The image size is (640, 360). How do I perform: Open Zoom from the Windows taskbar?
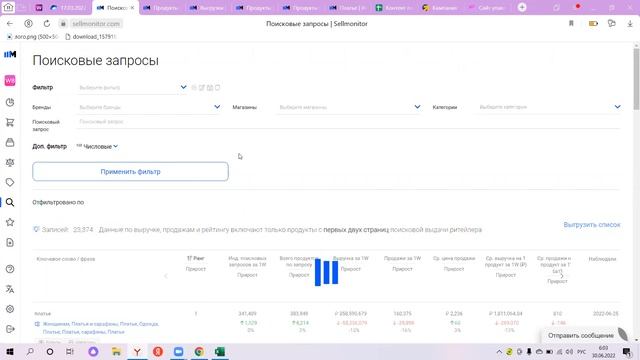(x=178, y=351)
